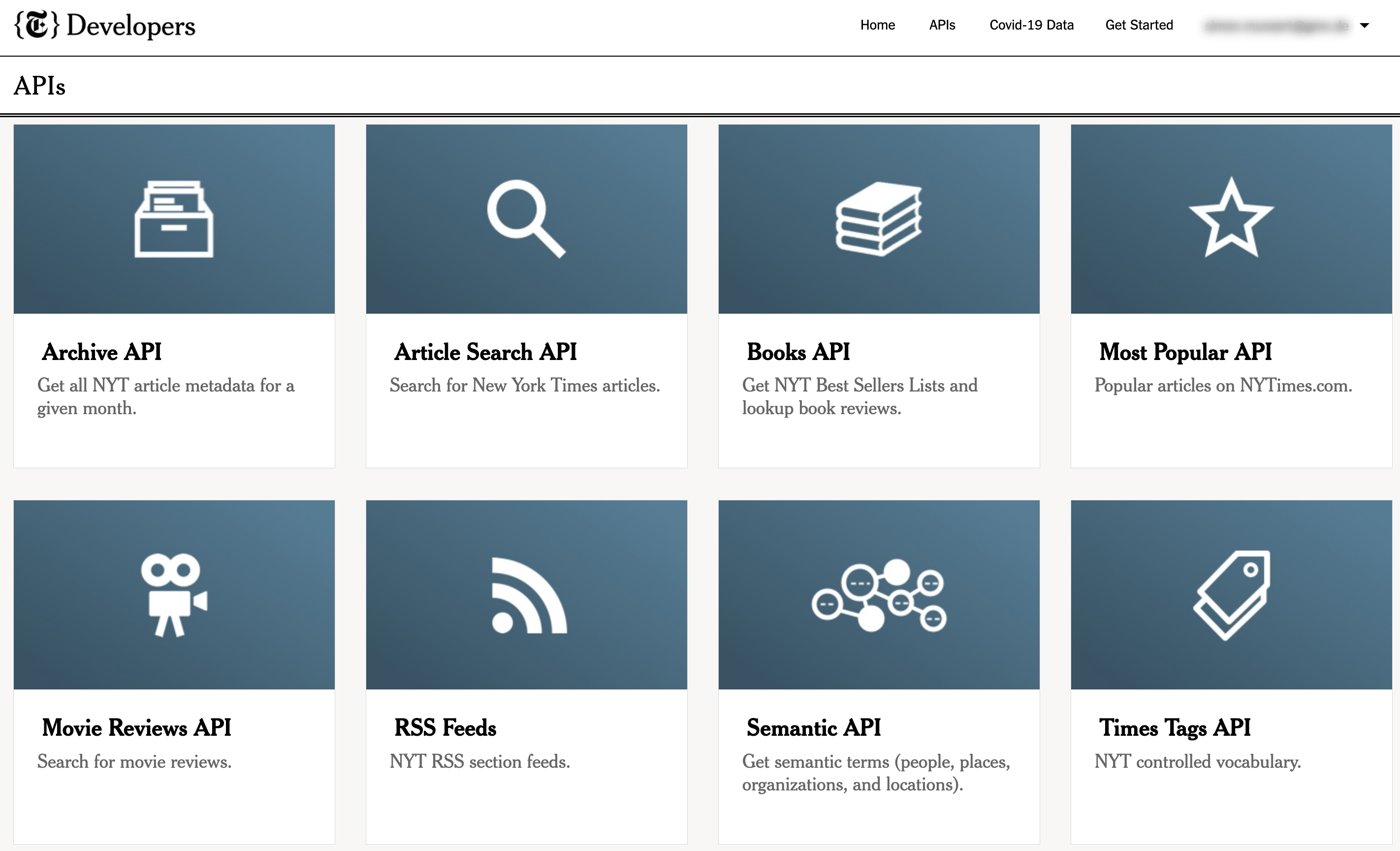Image resolution: width=1400 pixels, height=851 pixels.
Task: Click 'Search for movie reviews.' description text
Action: 135,762
